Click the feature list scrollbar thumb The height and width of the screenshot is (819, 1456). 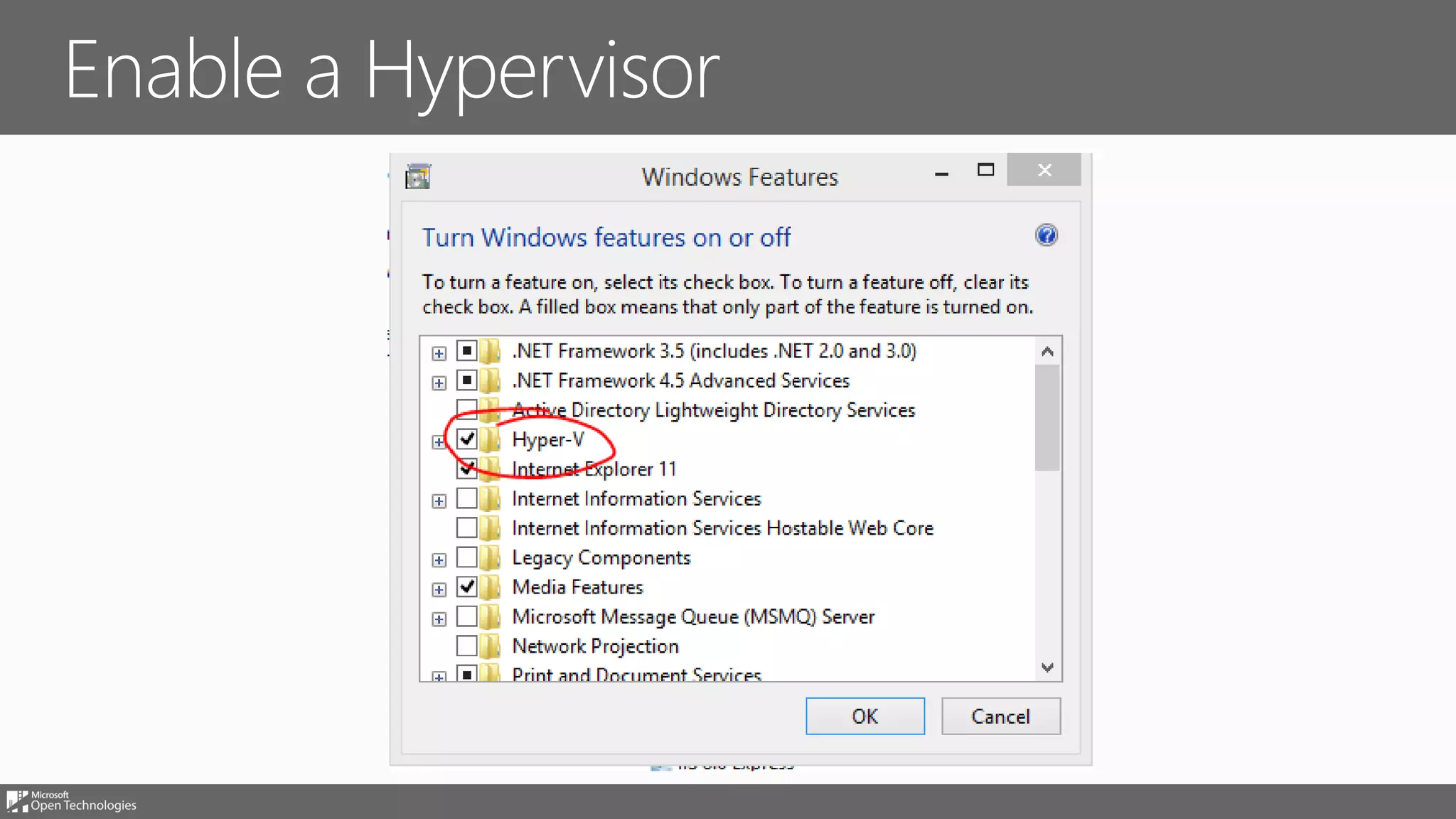pos(1047,417)
